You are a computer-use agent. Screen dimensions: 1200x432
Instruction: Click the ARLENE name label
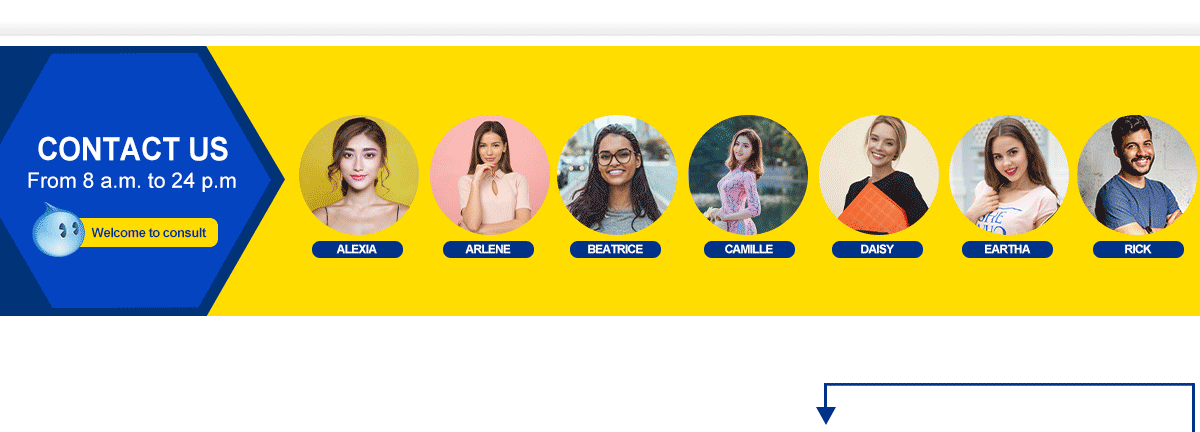point(488,249)
